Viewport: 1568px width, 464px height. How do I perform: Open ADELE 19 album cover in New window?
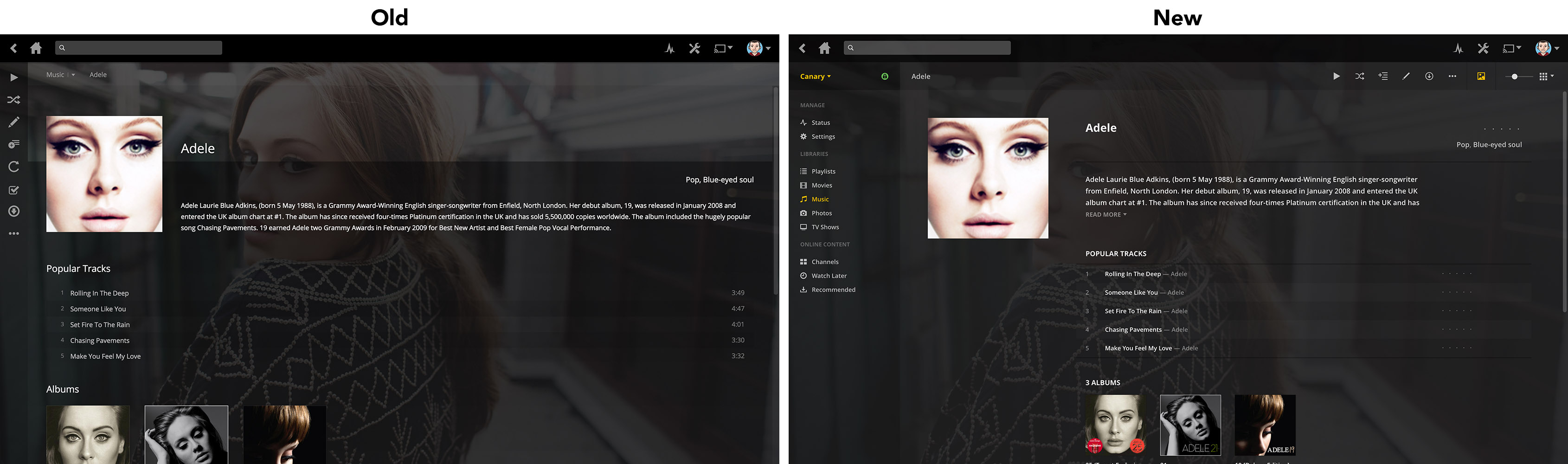click(1265, 425)
